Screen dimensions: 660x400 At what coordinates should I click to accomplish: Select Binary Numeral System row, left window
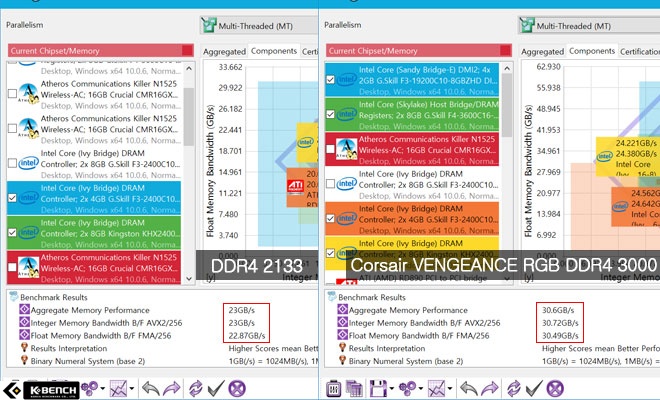point(162,361)
